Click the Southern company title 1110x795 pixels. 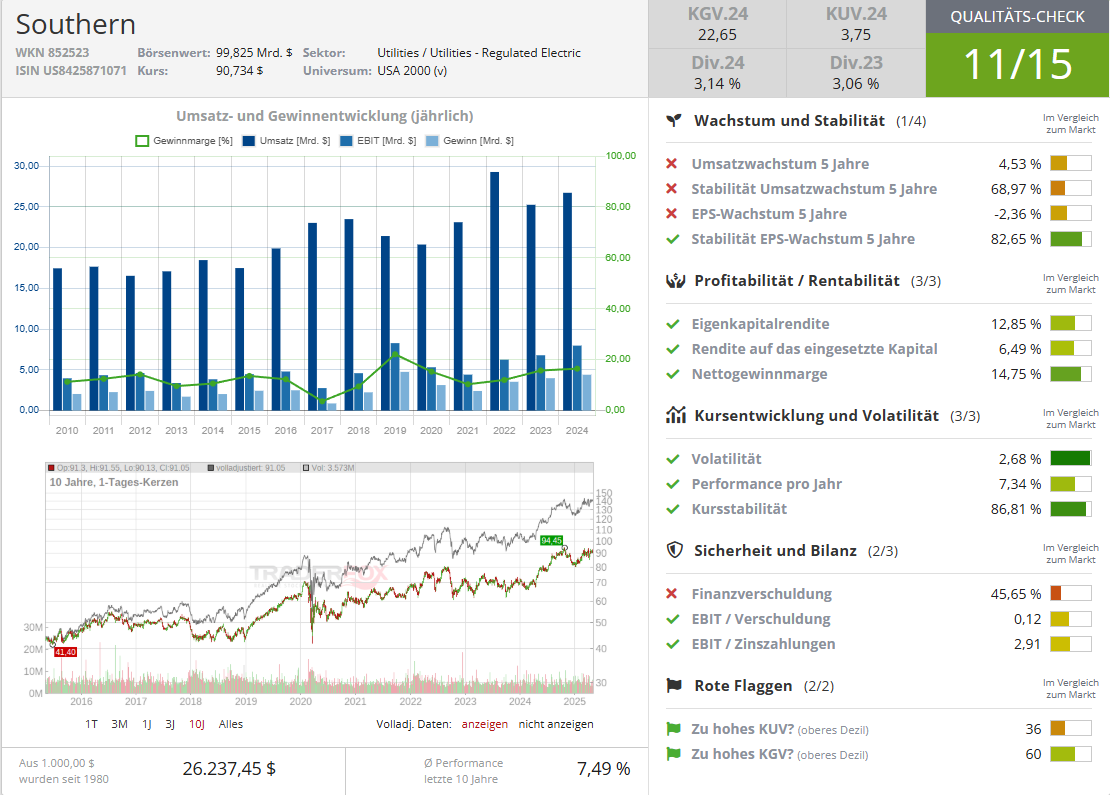pyautogui.click(x=76, y=24)
